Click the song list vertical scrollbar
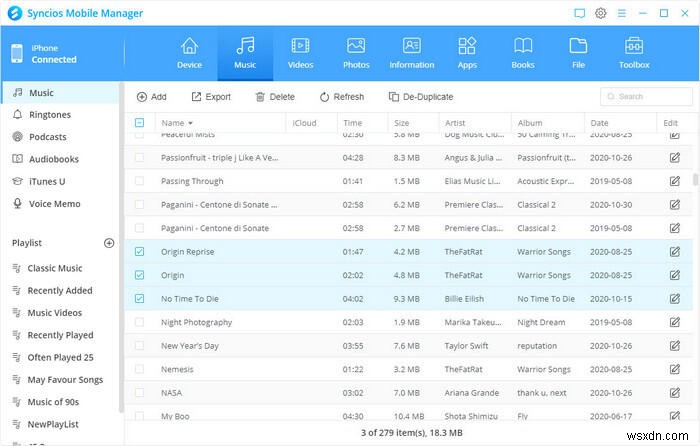This screenshot has height=446, width=700. [695, 179]
